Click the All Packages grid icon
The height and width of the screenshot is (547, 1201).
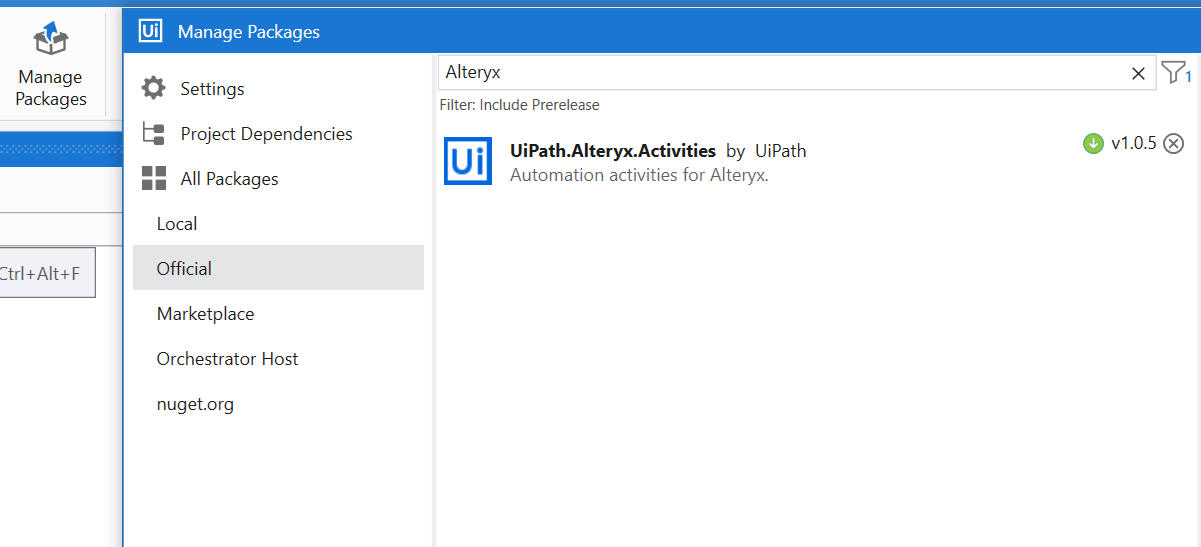[154, 179]
